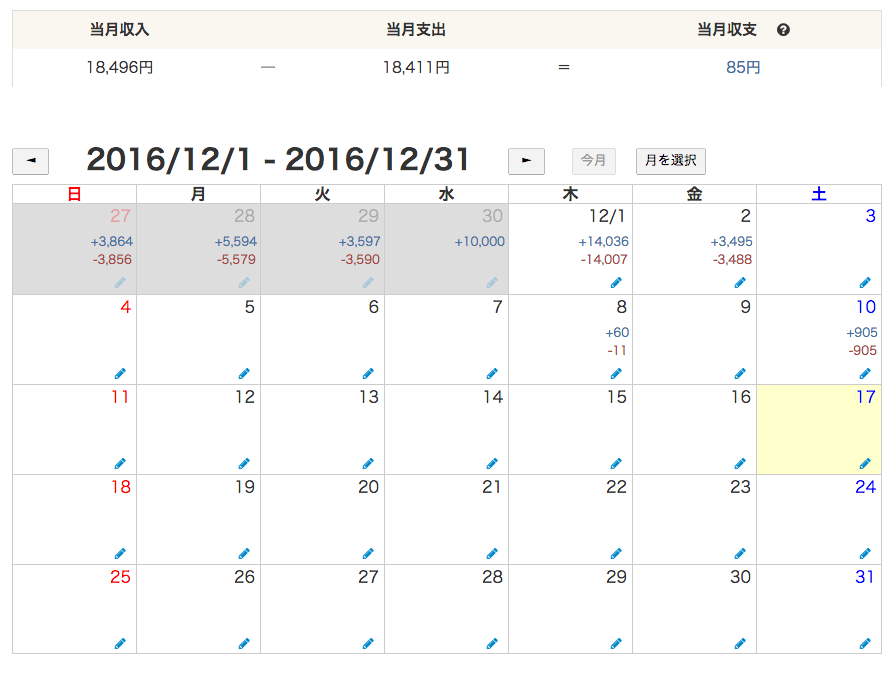Edit entry pencil for highlighted December 17
Viewport: 896px width, 675px height.
pyautogui.click(x=865, y=464)
